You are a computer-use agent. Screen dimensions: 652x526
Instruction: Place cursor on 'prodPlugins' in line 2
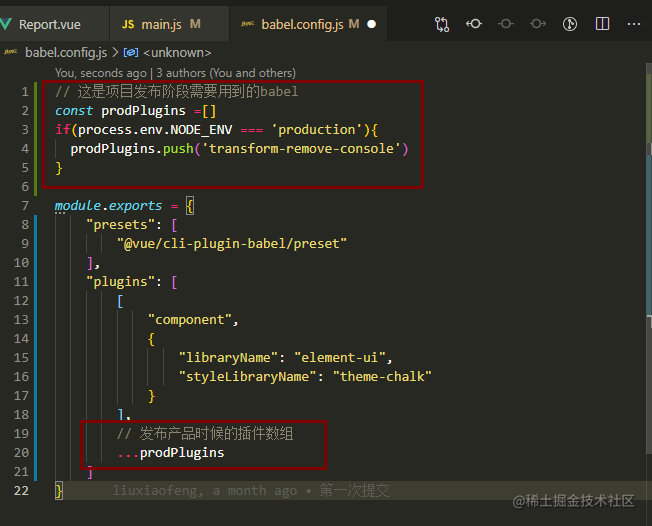point(143,111)
